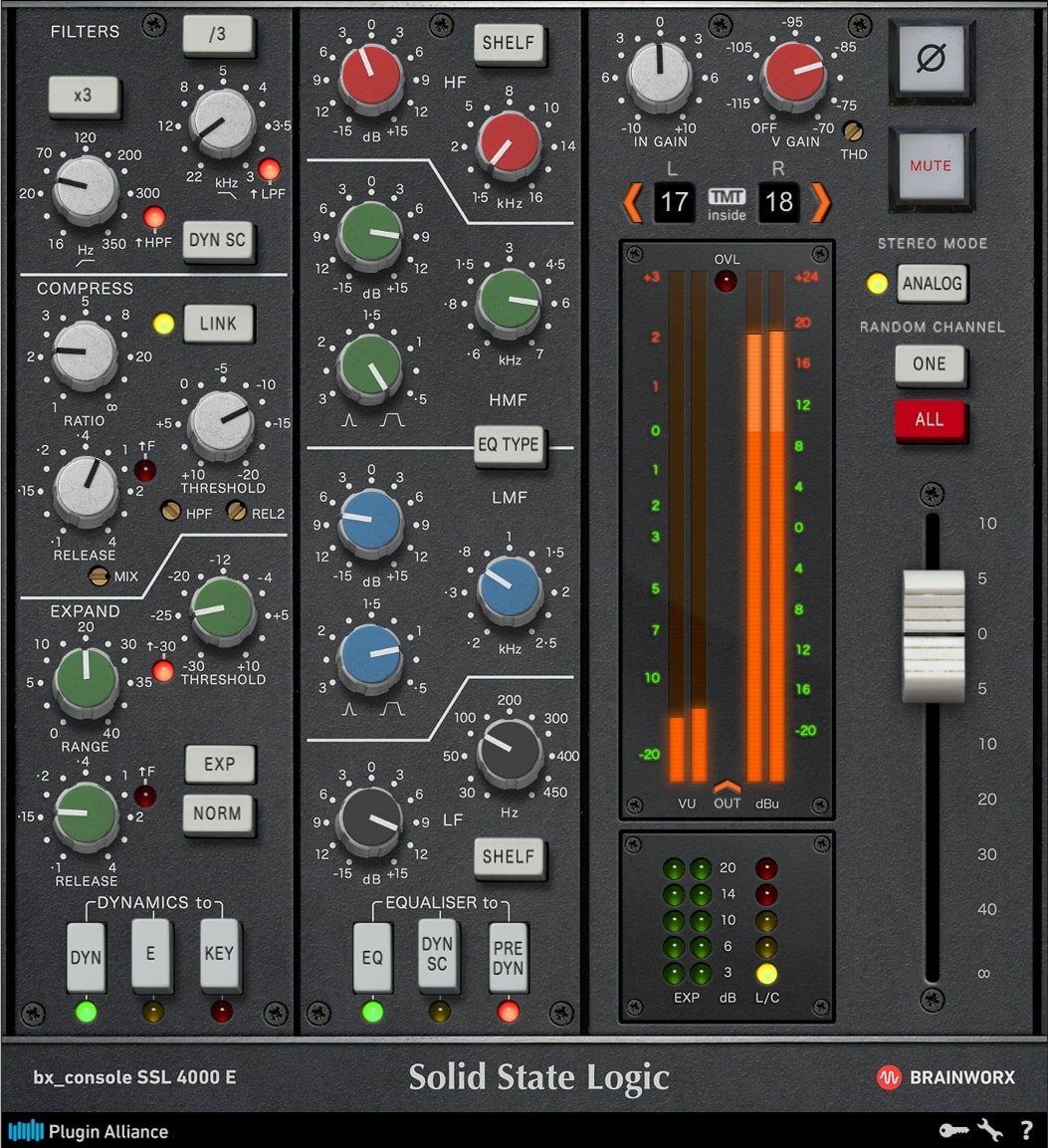Toggle the MUTE button
The width and height of the screenshot is (1048, 1148).
pyautogui.click(x=931, y=167)
